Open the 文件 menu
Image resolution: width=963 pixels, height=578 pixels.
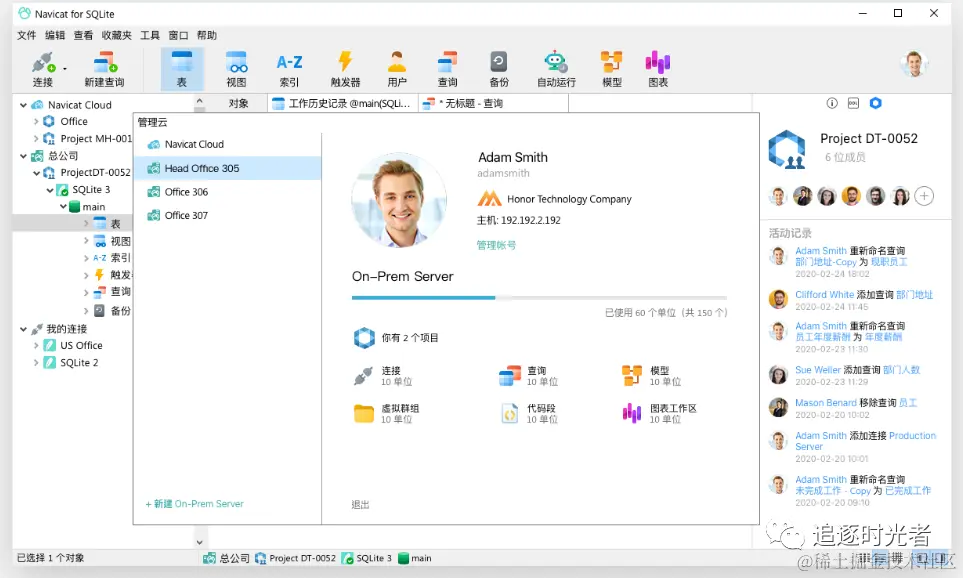click(x=26, y=35)
